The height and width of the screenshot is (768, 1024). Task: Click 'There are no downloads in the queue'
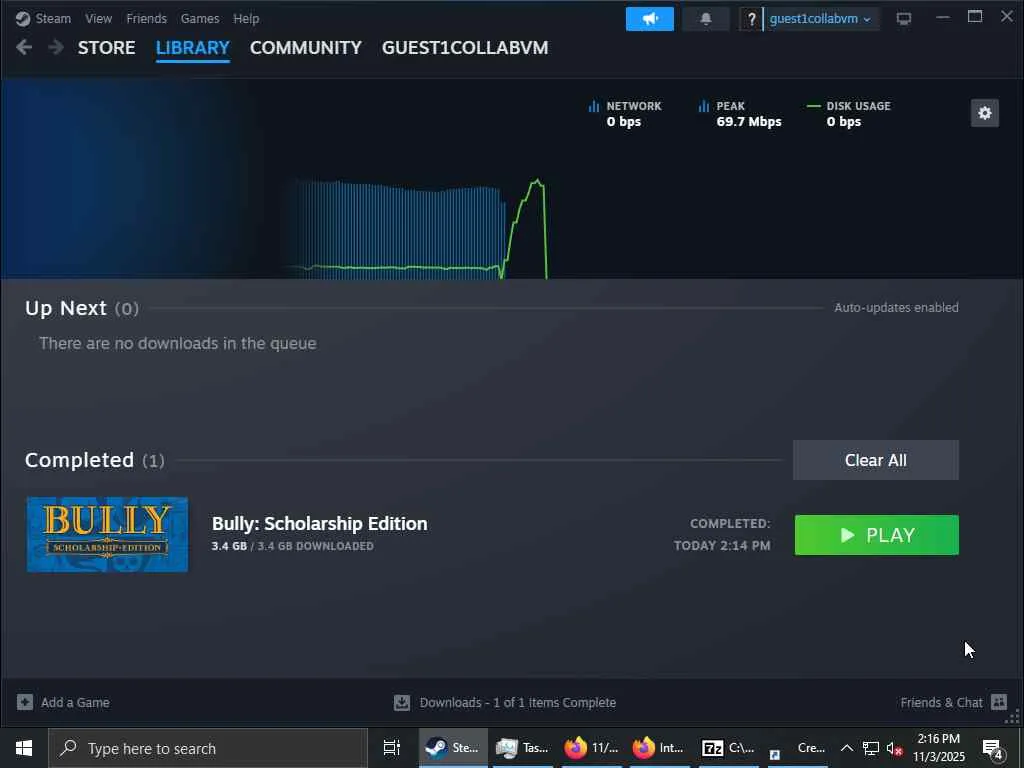point(178,344)
